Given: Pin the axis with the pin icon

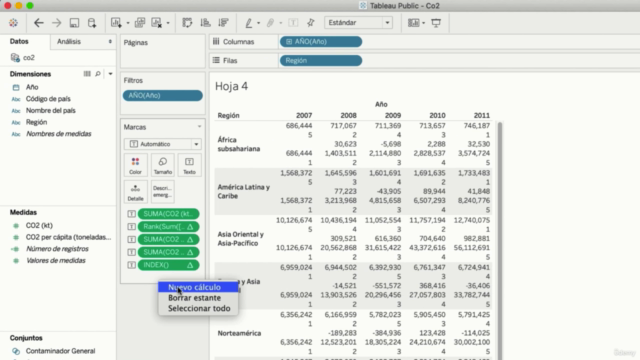Looking at the screenshot, I should (x=311, y=23).
